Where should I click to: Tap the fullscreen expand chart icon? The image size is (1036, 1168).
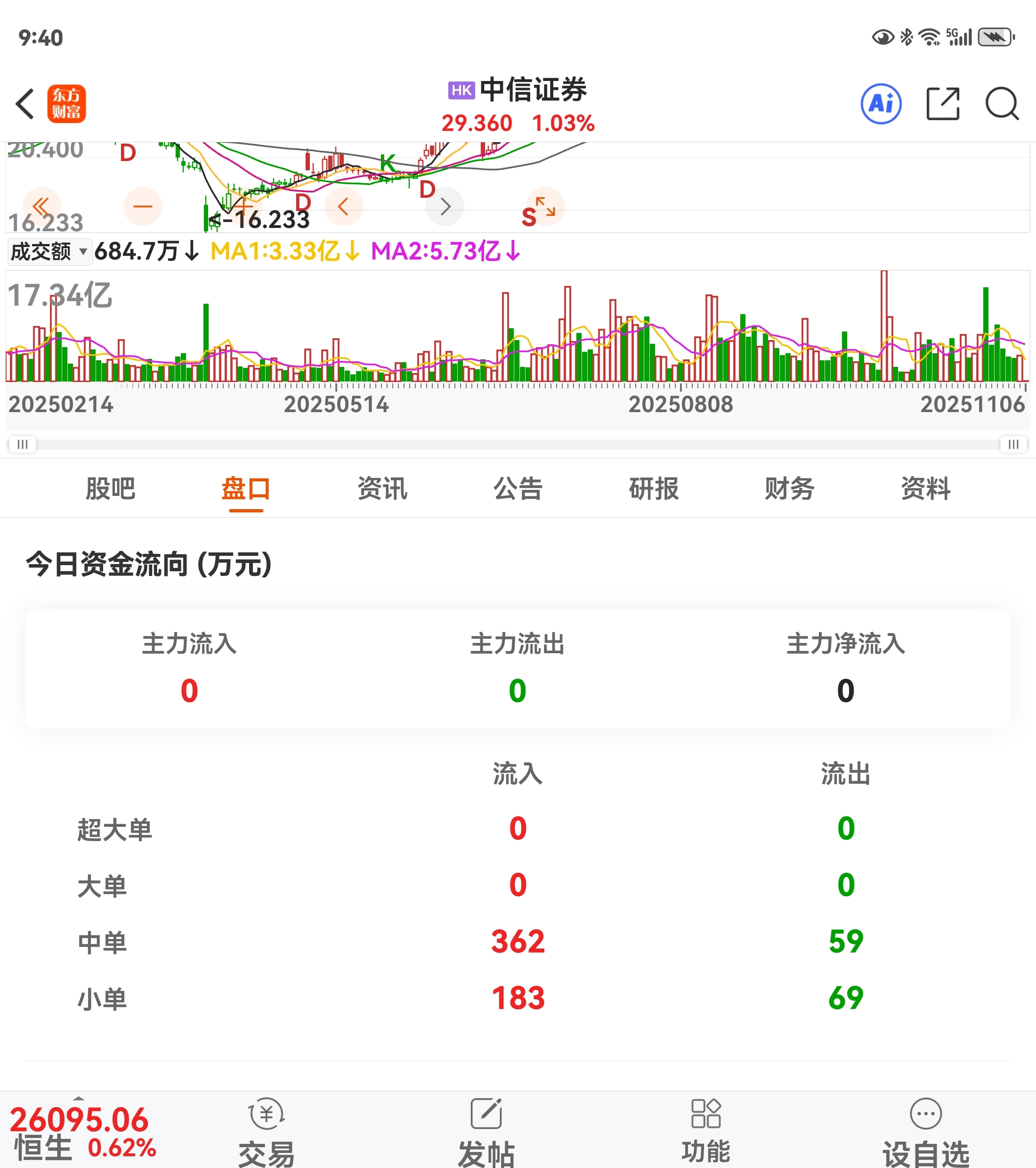pos(545,206)
